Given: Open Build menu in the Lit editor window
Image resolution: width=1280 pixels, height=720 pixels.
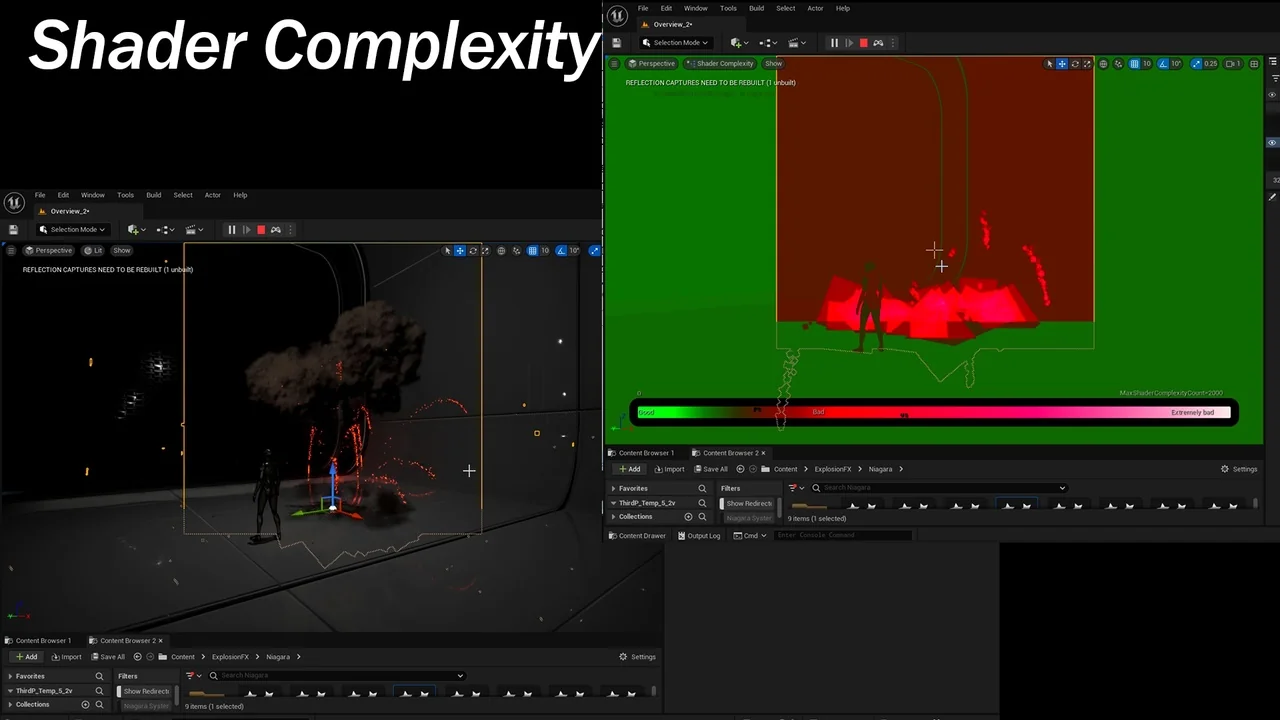Looking at the screenshot, I should tap(153, 195).
